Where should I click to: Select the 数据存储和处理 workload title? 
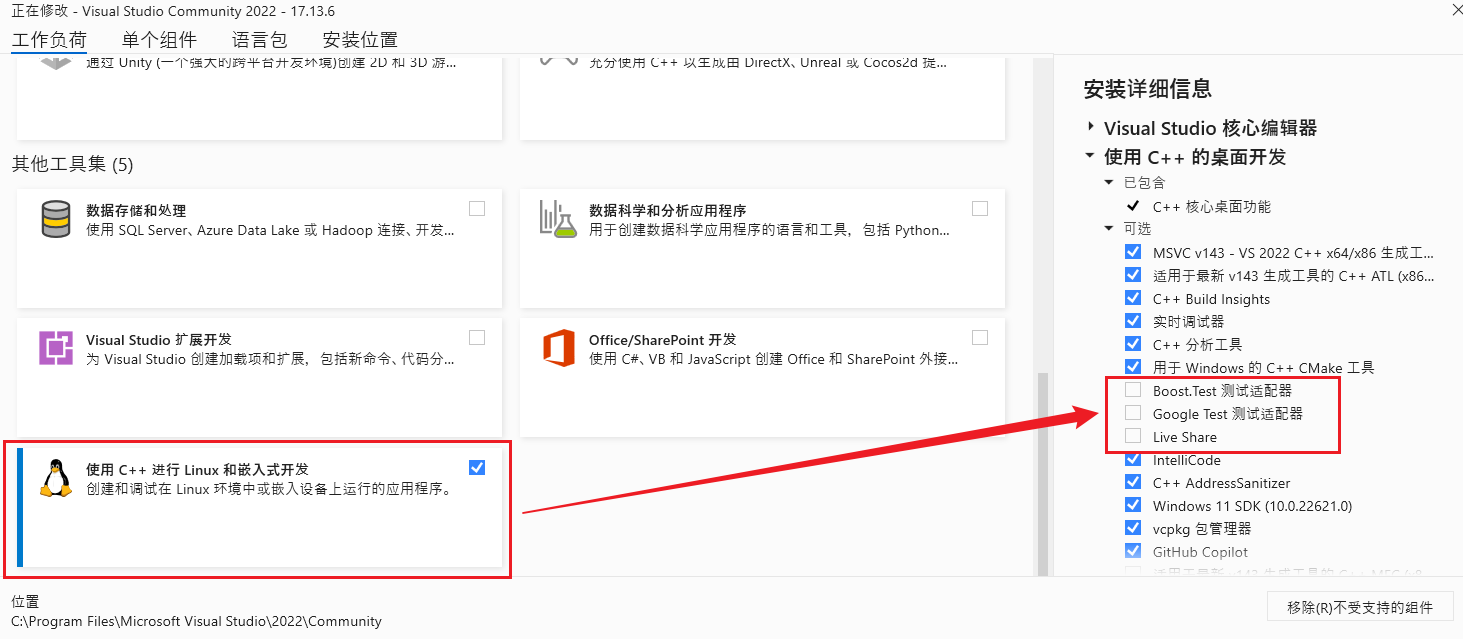pyautogui.click(x=136, y=211)
